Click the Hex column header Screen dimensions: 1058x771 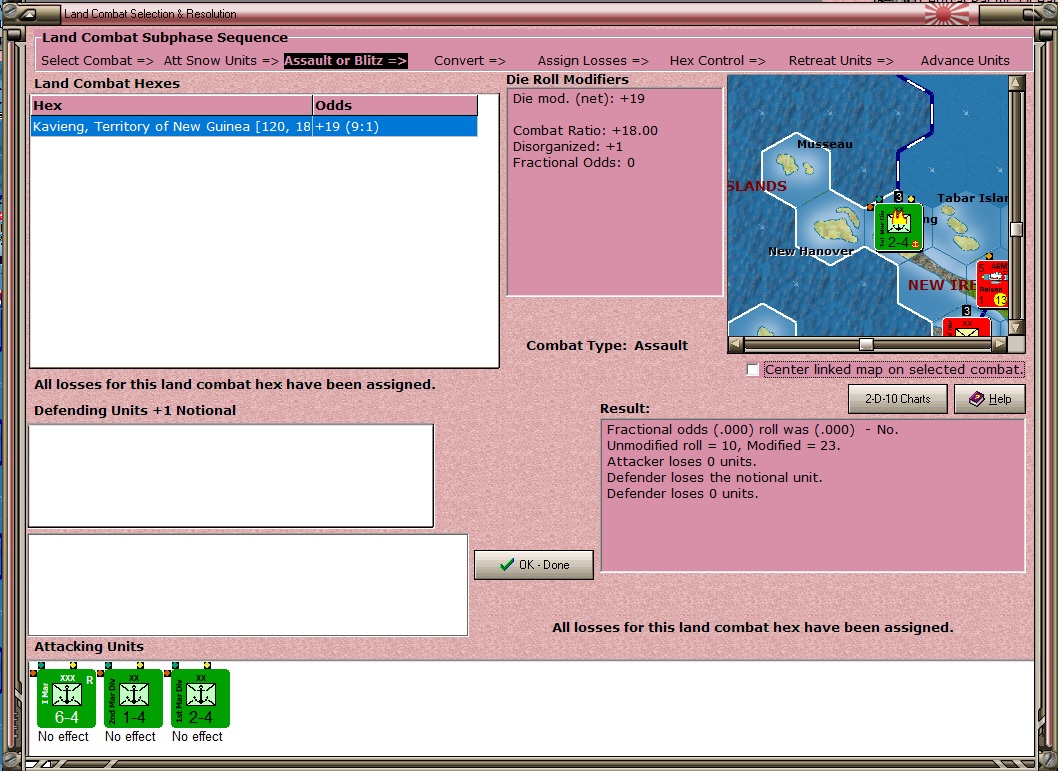coord(171,105)
